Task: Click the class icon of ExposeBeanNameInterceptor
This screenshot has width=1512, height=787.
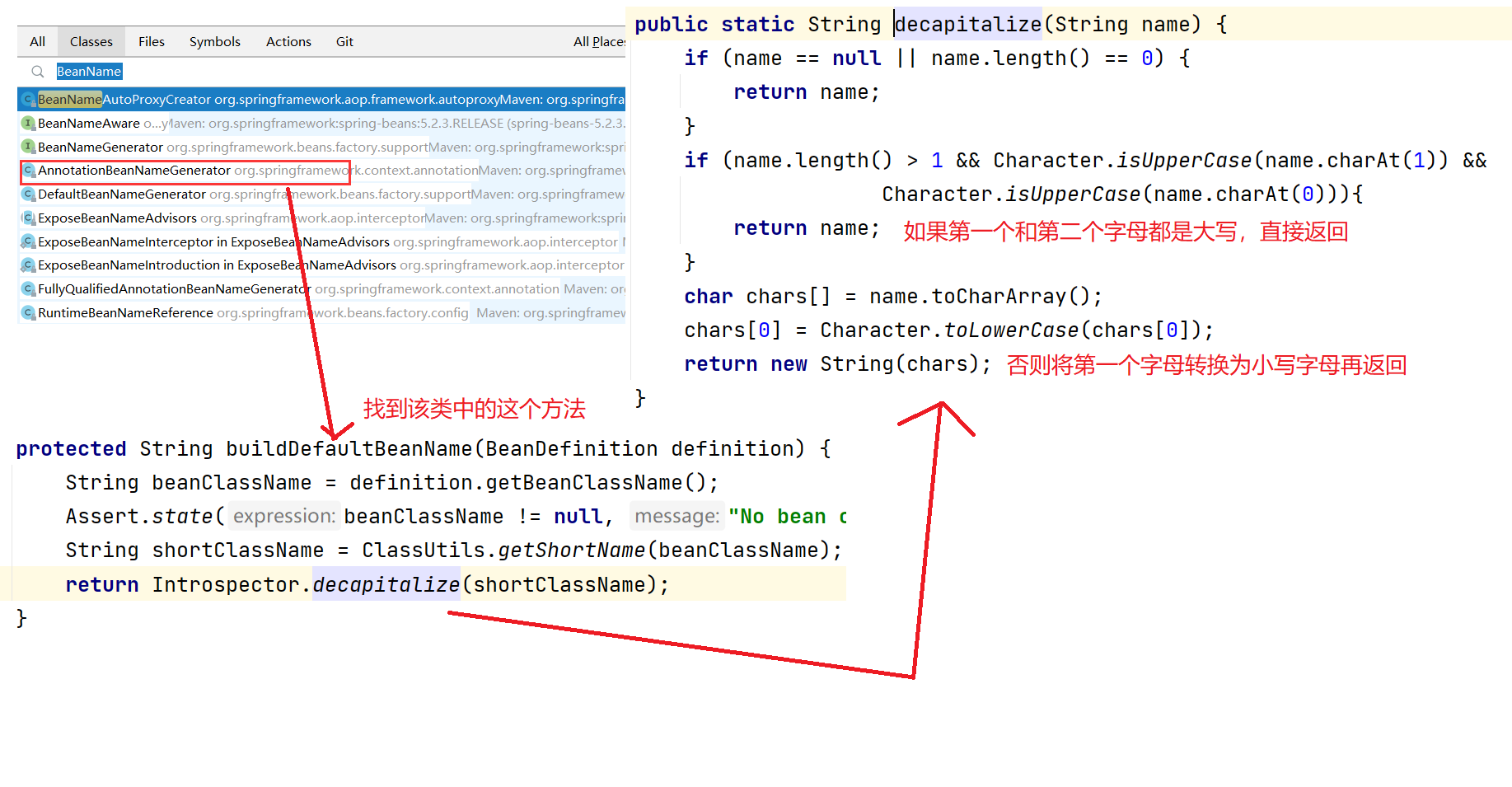Action: pos(28,241)
